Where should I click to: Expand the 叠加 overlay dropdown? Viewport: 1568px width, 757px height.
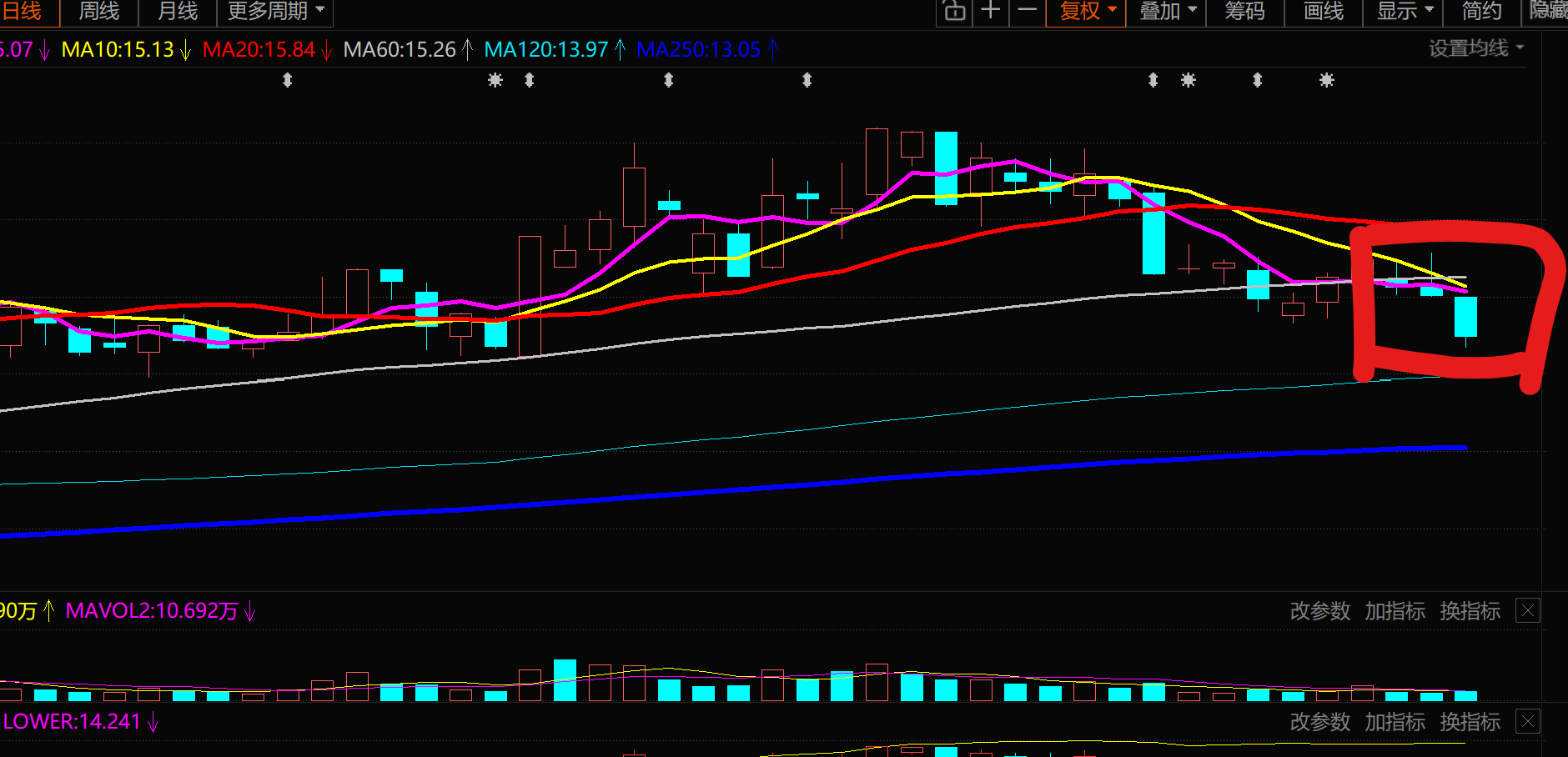(x=1167, y=12)
